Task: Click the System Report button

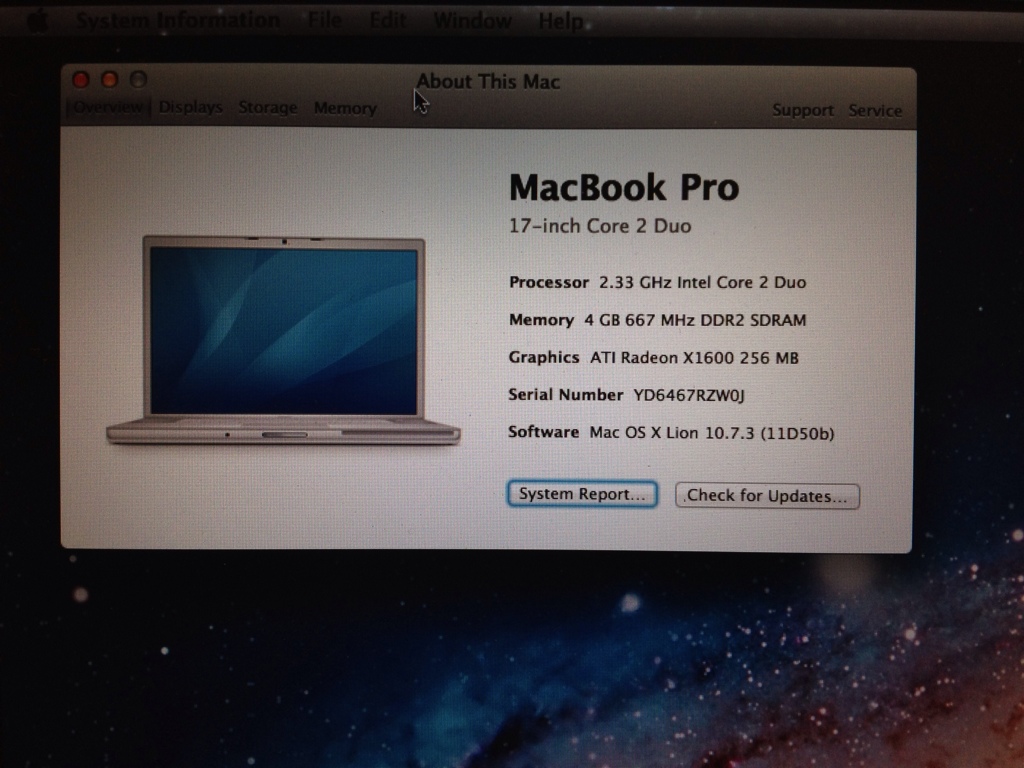Action: coord(583,494)
